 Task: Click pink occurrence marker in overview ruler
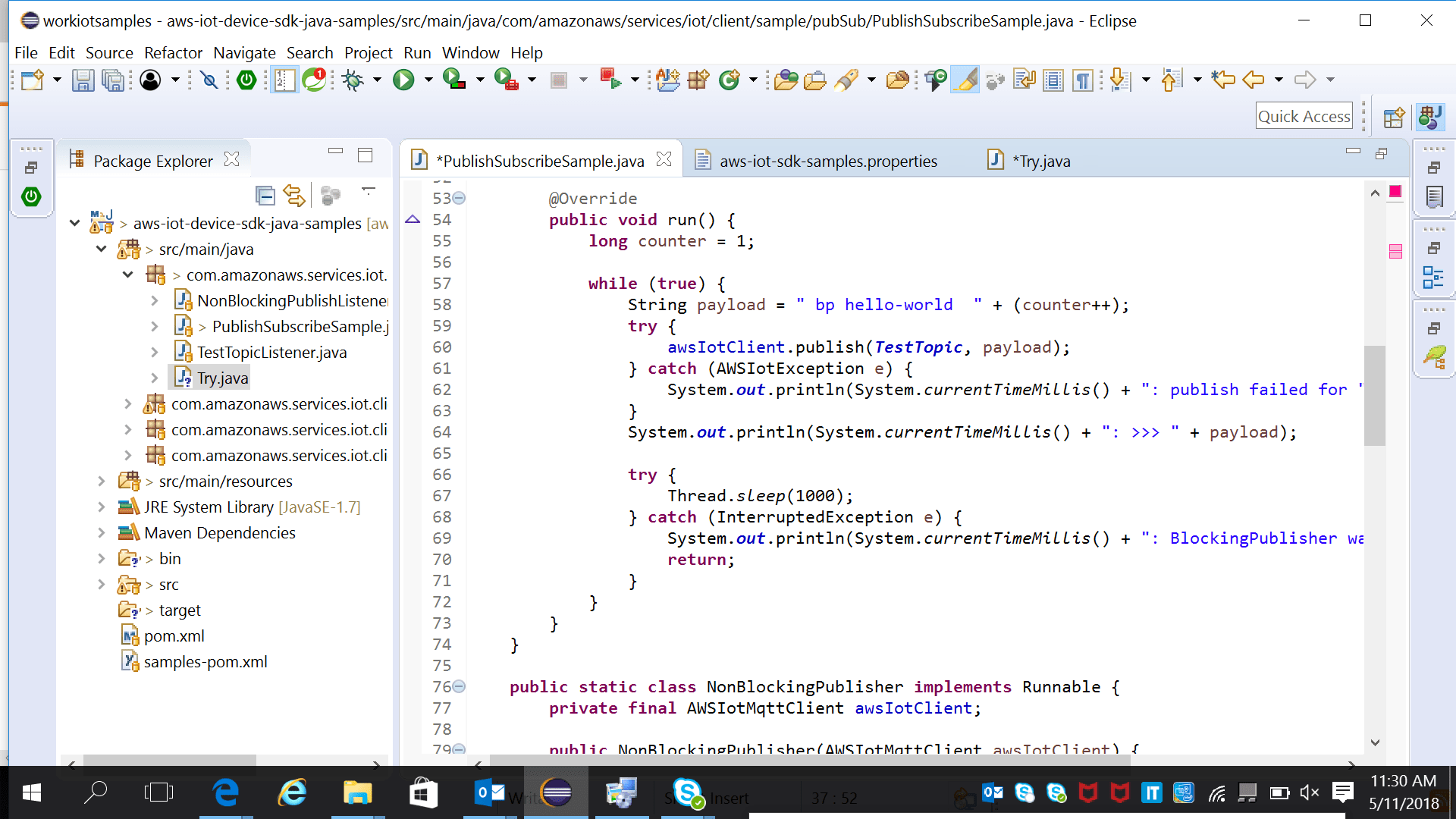click(x=1395, y=251)
